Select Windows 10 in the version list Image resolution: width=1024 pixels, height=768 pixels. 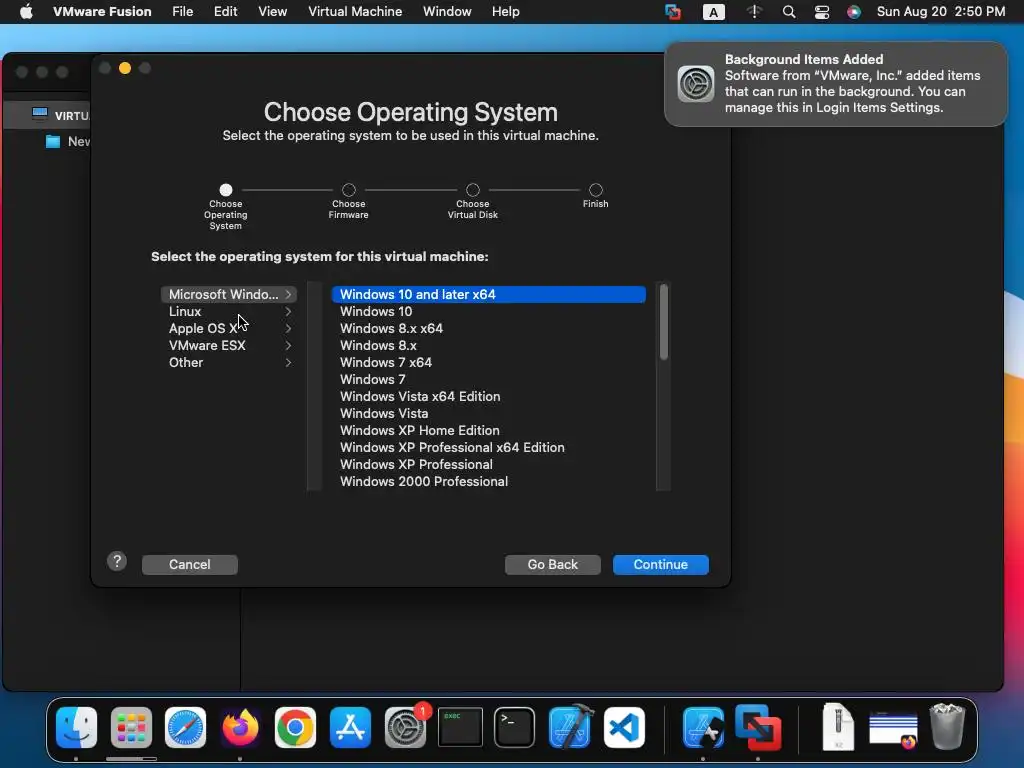tap(488, 312)
